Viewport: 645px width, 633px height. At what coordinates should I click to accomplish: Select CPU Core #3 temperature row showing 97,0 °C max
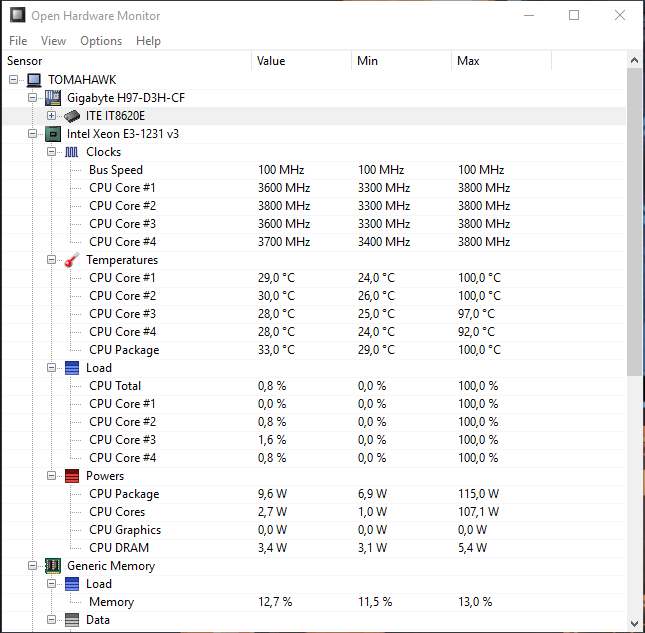315,314
